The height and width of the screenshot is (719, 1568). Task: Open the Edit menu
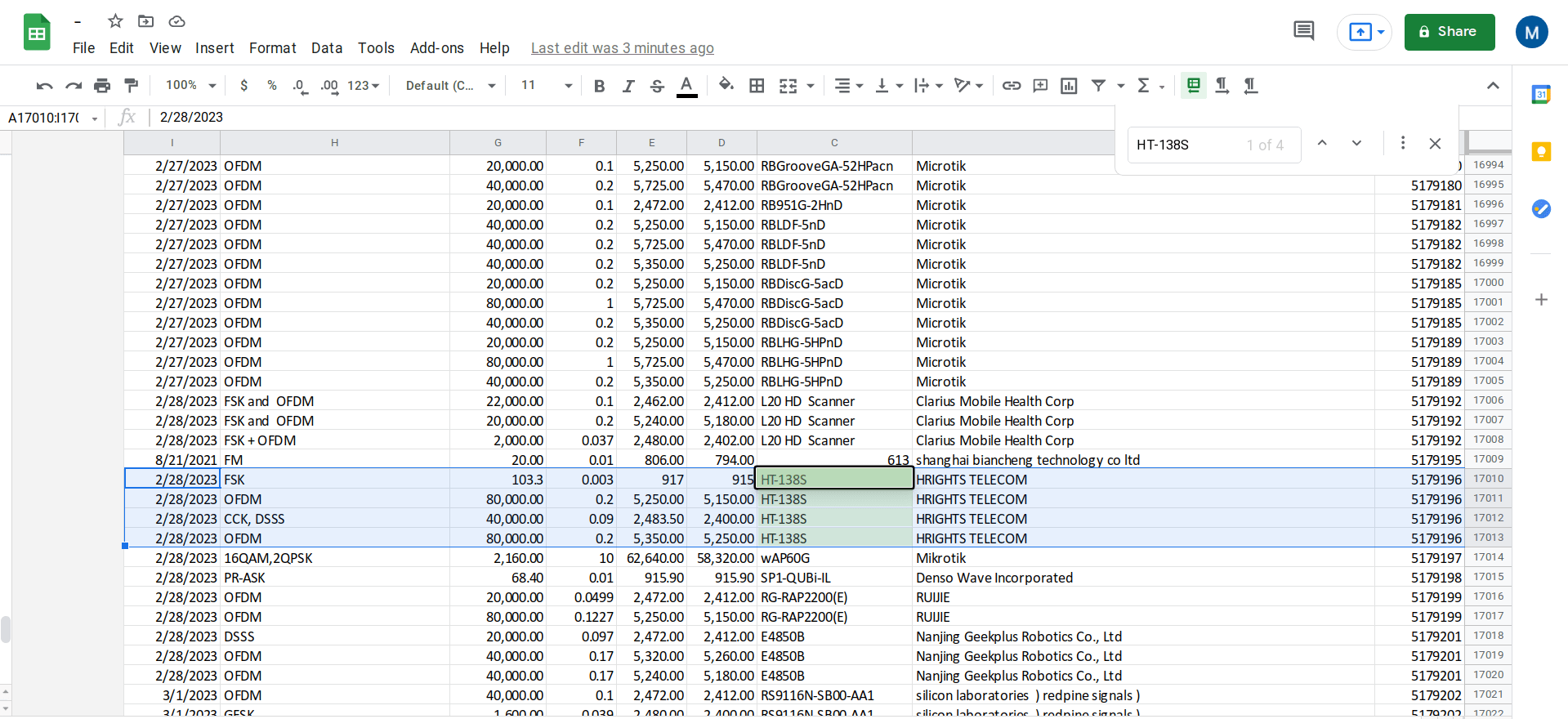pyautogui.click(x=122, y=48)
